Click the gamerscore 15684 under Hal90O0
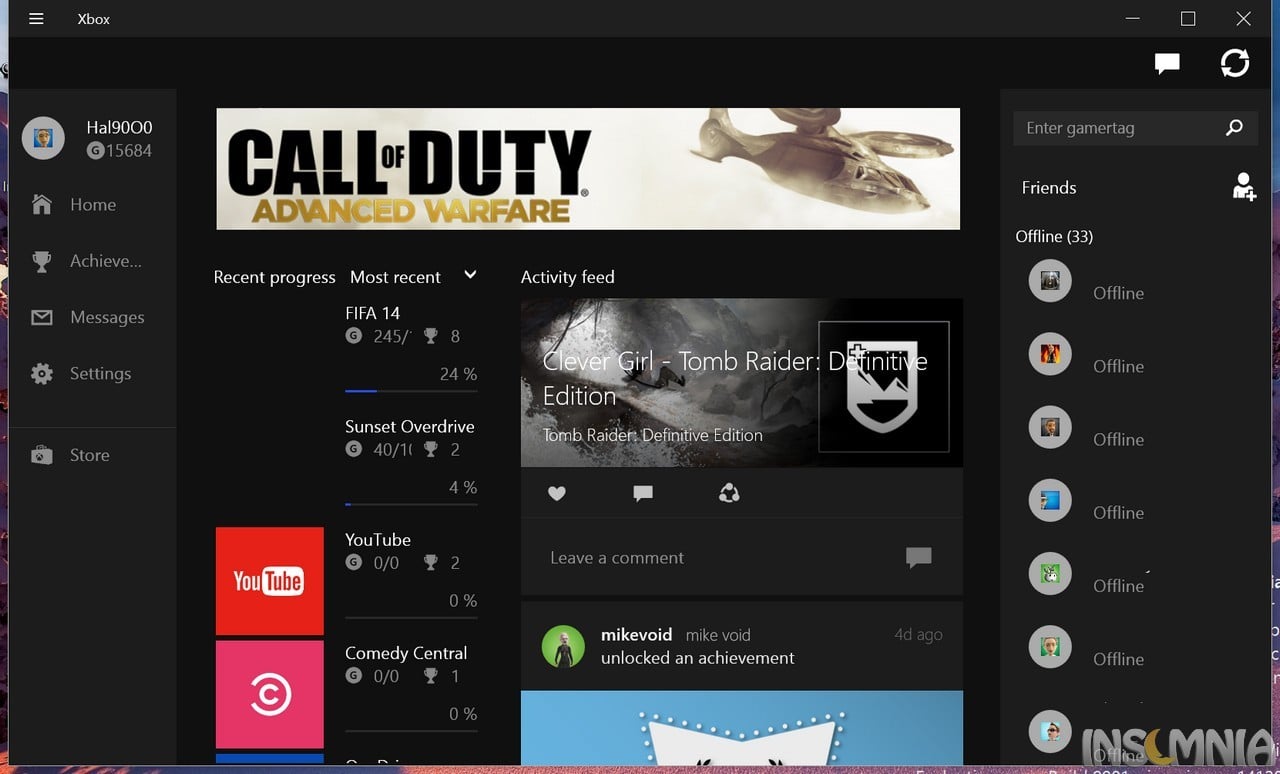Viewport: 1280px width, 774px height. (119, 151)
